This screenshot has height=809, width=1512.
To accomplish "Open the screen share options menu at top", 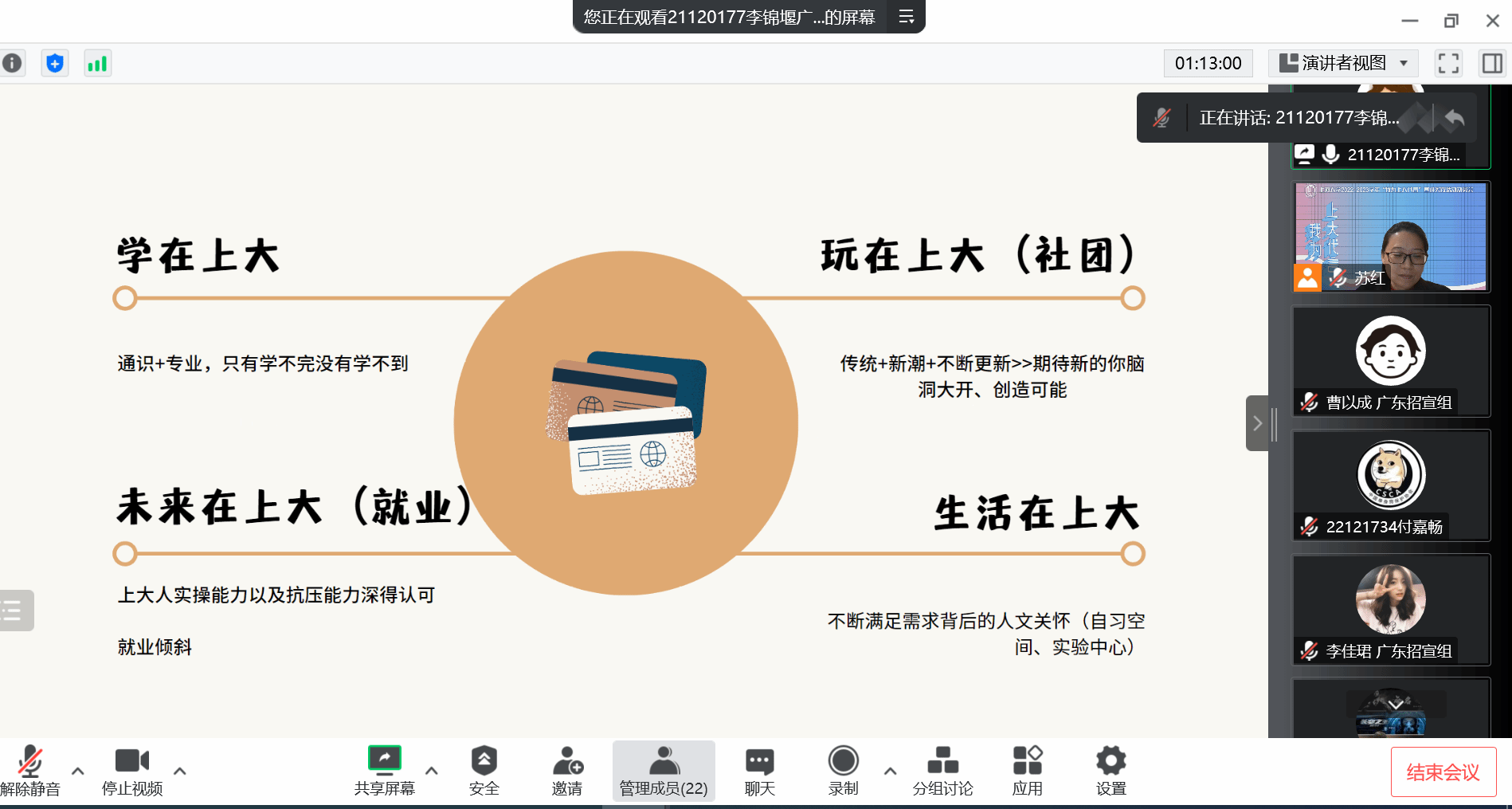I will [x=906, y=17].
